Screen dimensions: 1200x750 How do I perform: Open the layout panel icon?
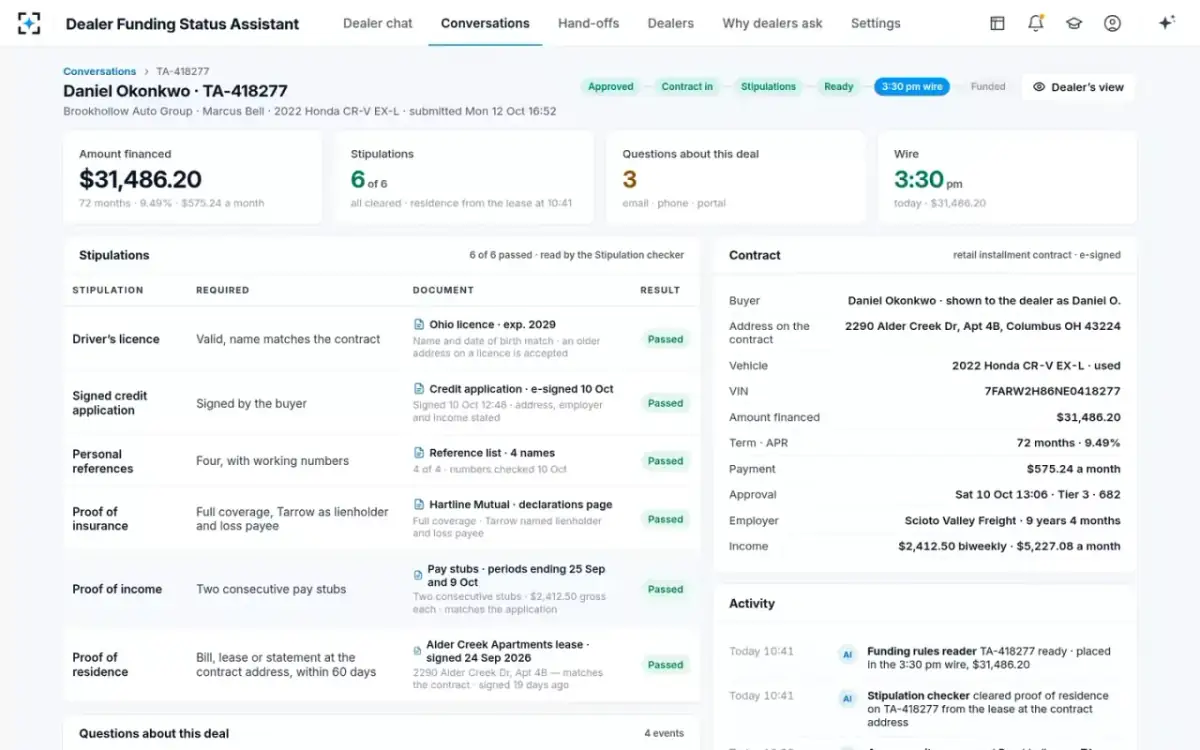(997, 23)
